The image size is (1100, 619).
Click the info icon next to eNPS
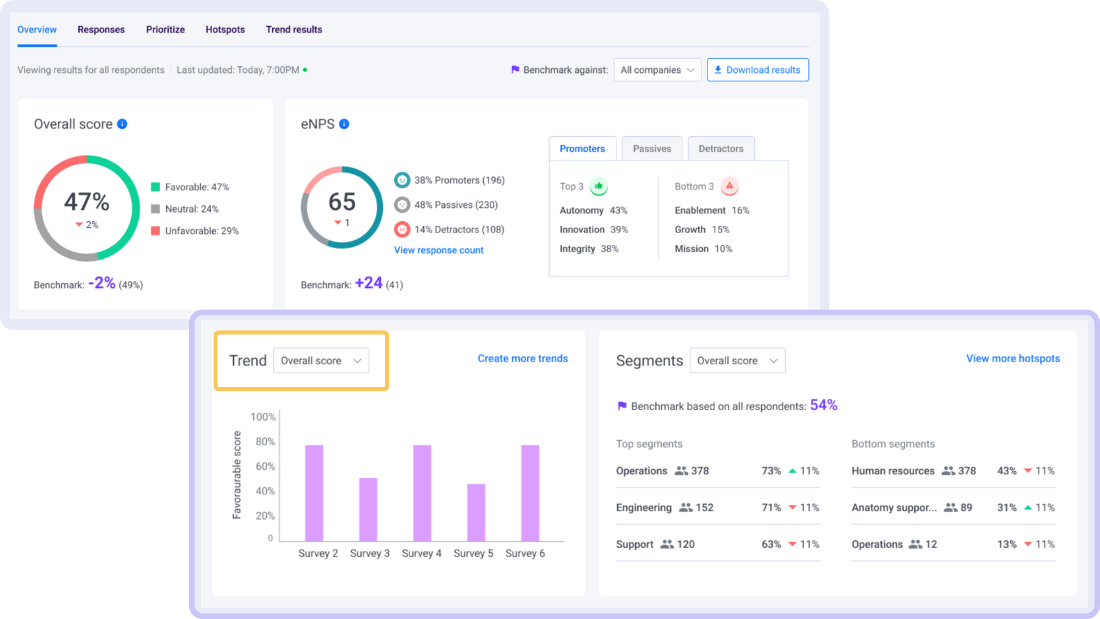(343, 123)
